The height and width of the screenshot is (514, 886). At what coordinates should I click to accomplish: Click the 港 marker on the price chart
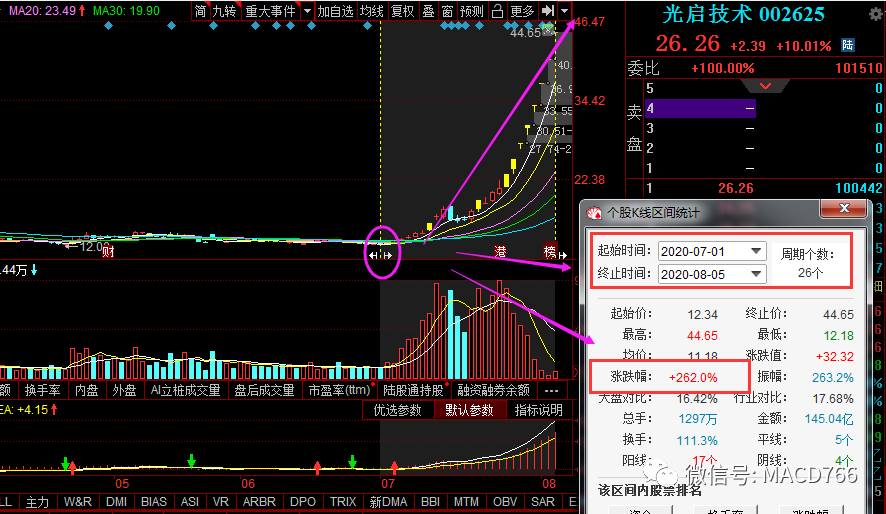click(500, 251)
